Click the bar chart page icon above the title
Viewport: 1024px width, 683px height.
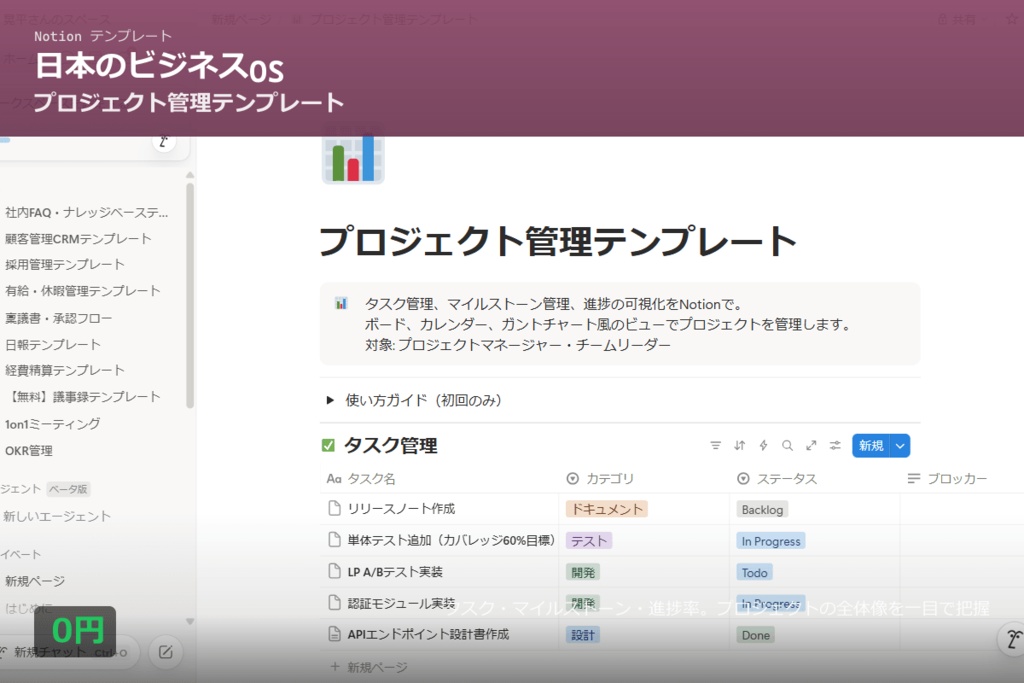(x=352, y=159)
